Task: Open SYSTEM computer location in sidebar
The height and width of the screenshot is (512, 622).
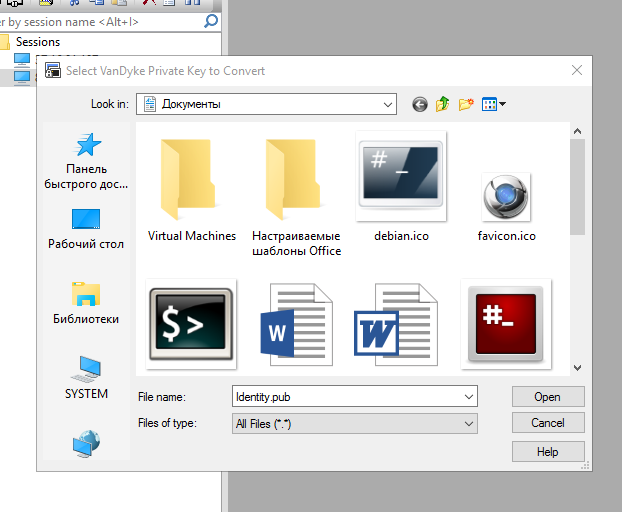Action: 86,378
